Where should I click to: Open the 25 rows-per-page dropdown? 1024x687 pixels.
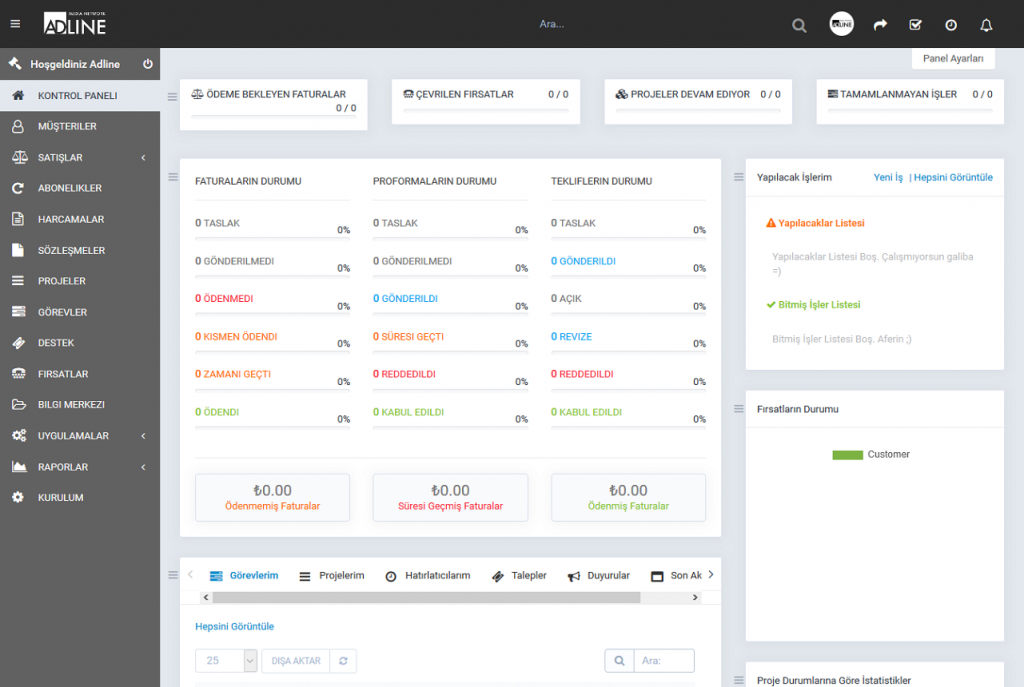226,661
